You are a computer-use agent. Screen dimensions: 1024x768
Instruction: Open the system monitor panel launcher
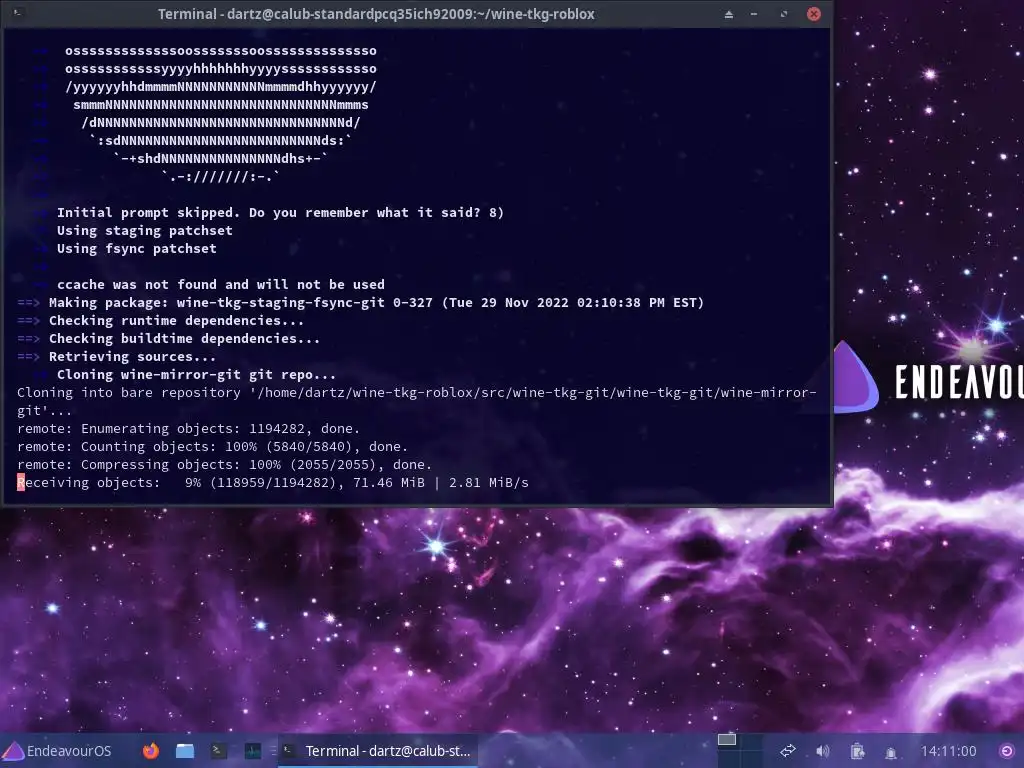(x=253, y=751)
